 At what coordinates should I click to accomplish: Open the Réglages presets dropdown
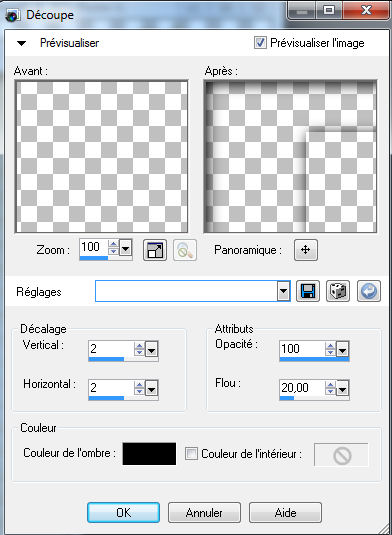click(x=283, y=291)
